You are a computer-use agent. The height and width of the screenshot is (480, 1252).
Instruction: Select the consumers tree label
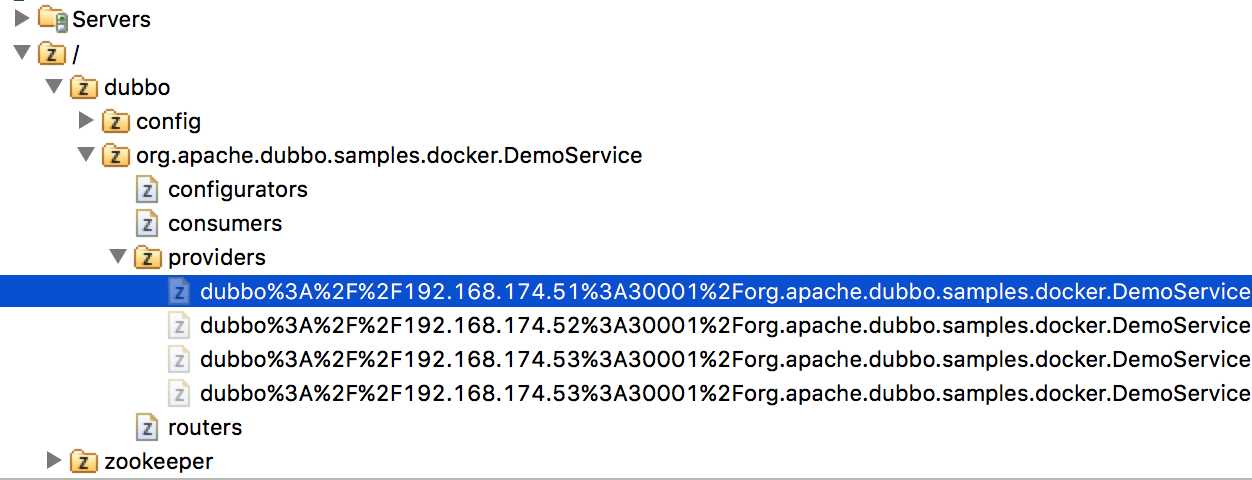click(225, 223)
